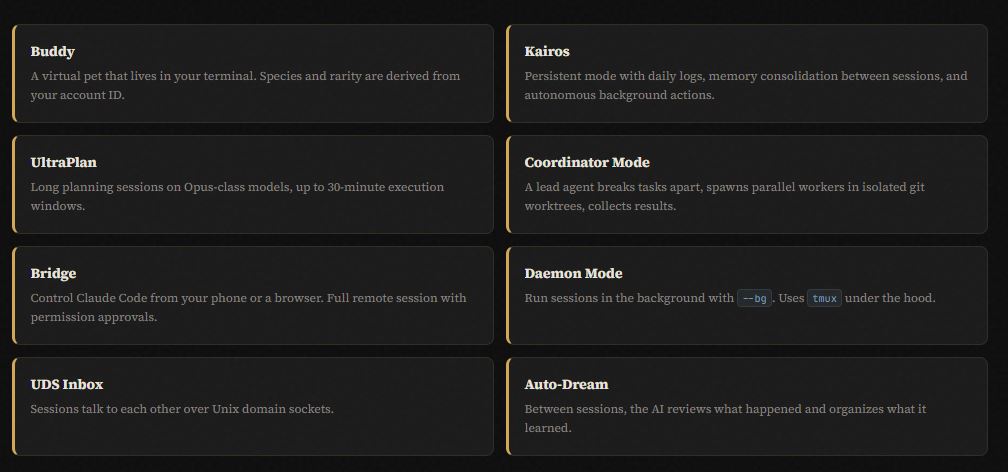Viewport: 1008px width, 472px height.
Task: Select the Kairos feature heading
Action: click(547, 52)
